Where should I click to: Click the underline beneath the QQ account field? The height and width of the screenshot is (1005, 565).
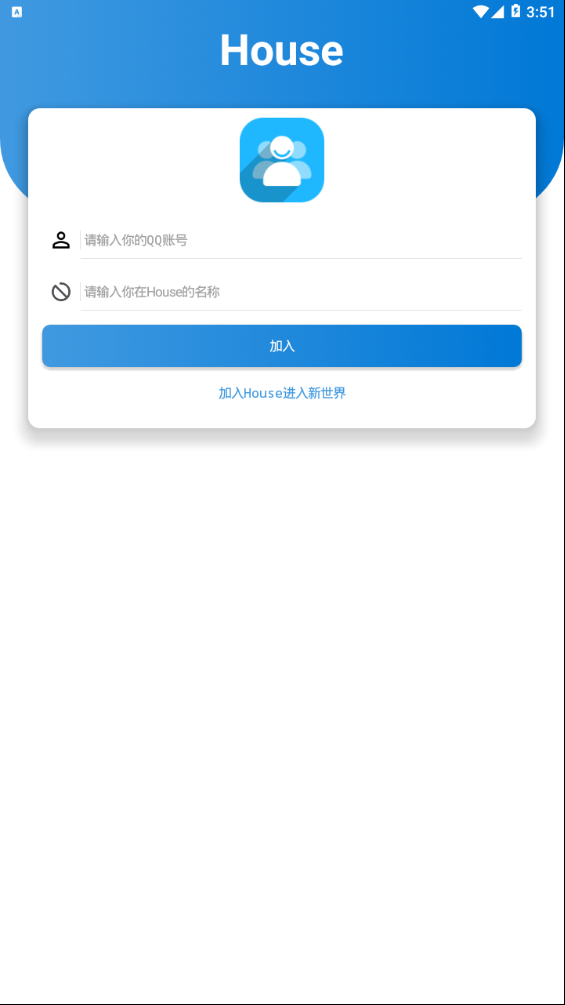[301, 258]
